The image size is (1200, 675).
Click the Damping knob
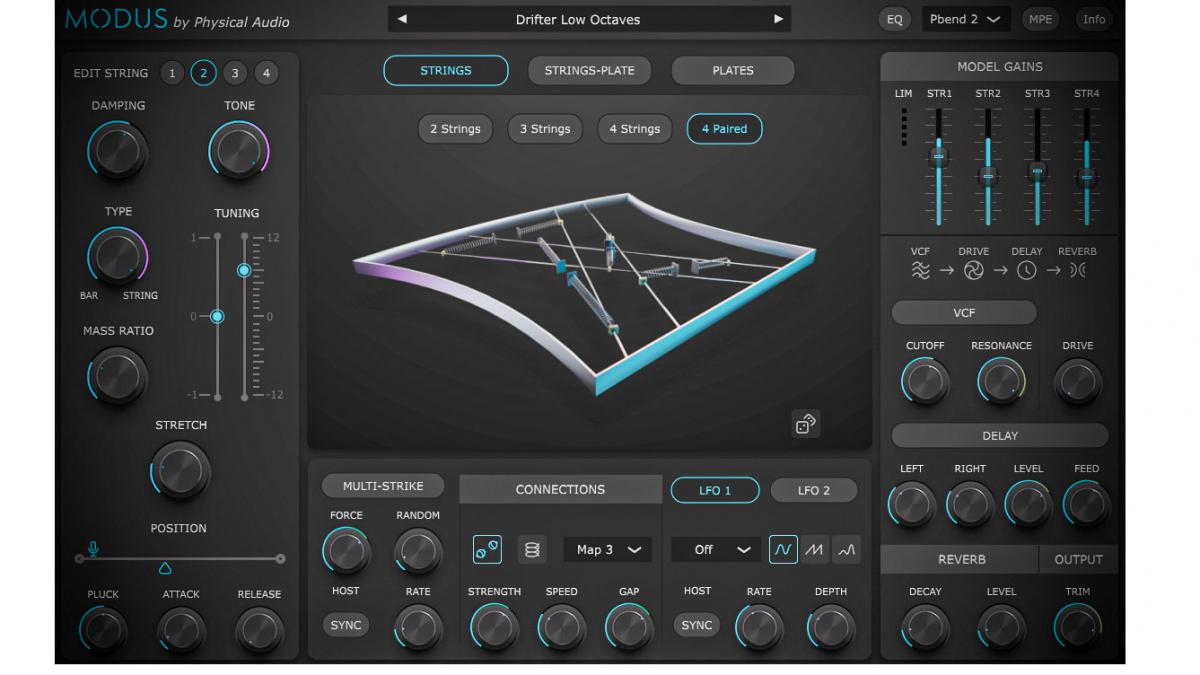click(x=118, y=151)
